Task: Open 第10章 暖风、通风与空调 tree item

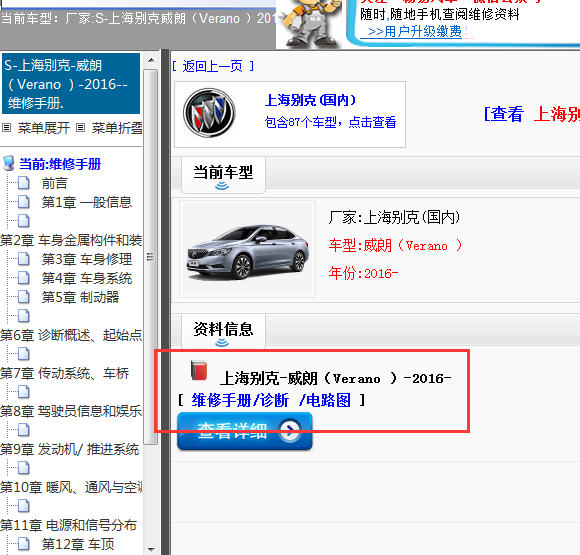Action: tap(71, 487)
